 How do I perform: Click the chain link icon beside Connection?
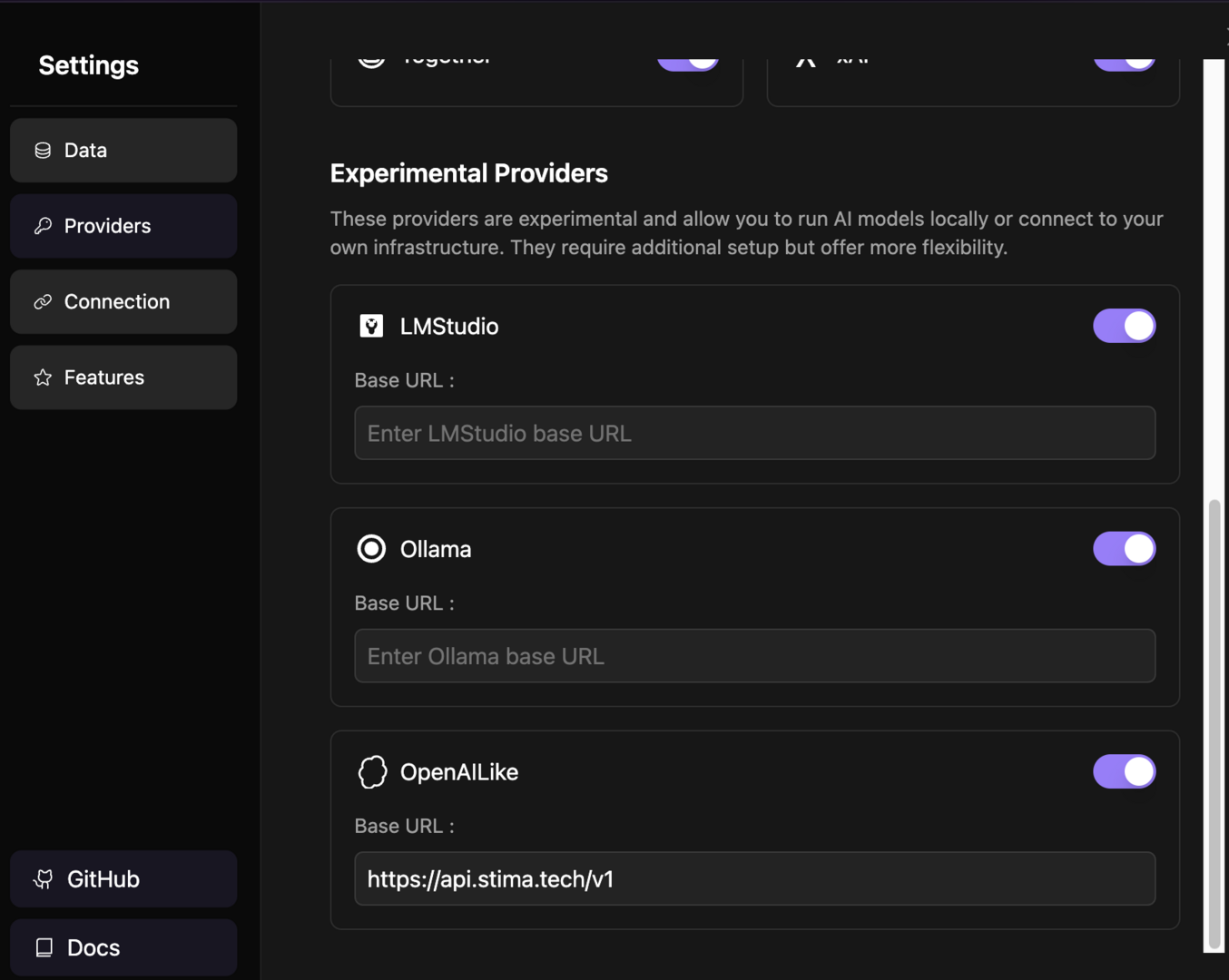pyautogui.click(x=43, y=302)
